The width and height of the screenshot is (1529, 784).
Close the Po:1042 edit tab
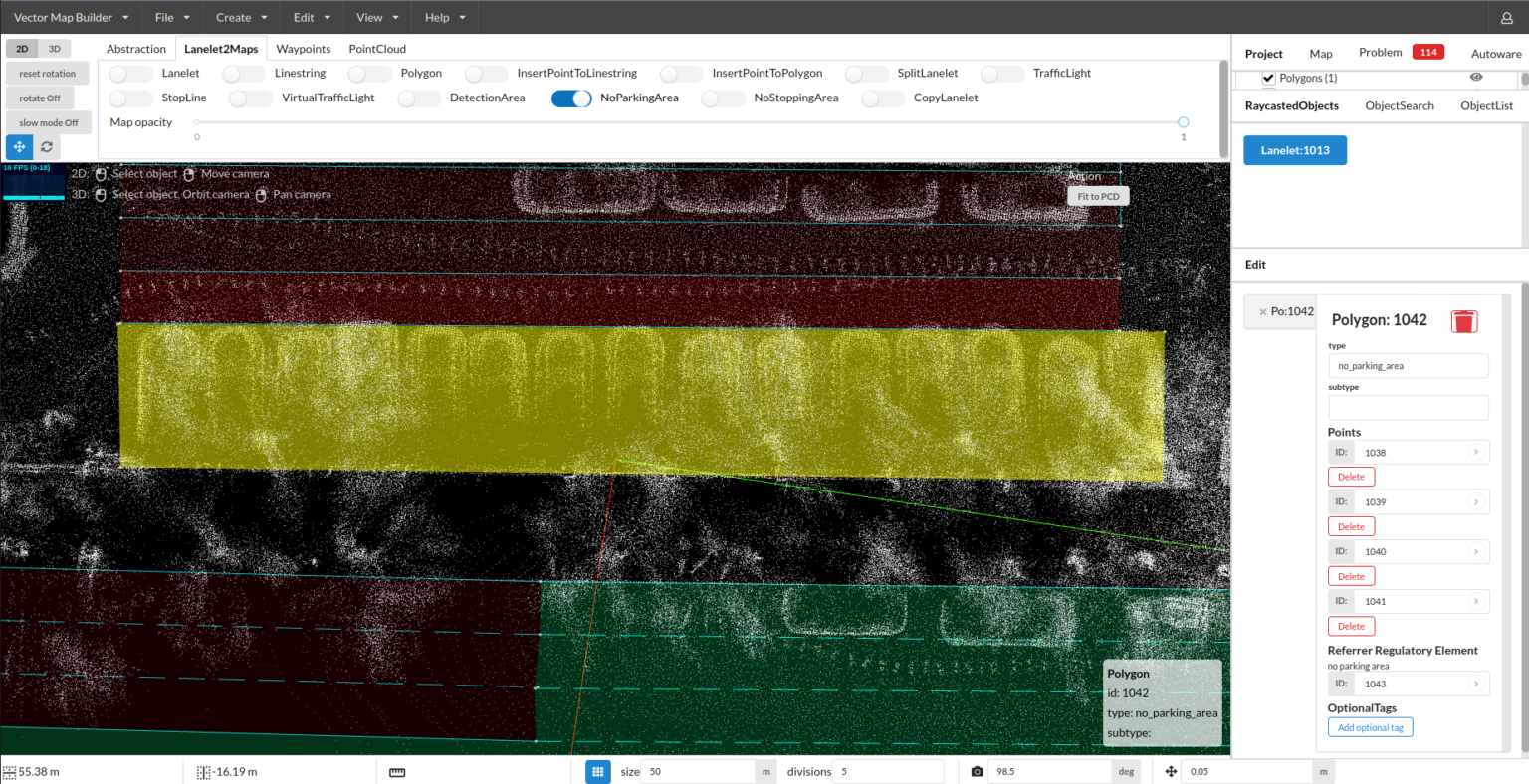coord(1263,312)
